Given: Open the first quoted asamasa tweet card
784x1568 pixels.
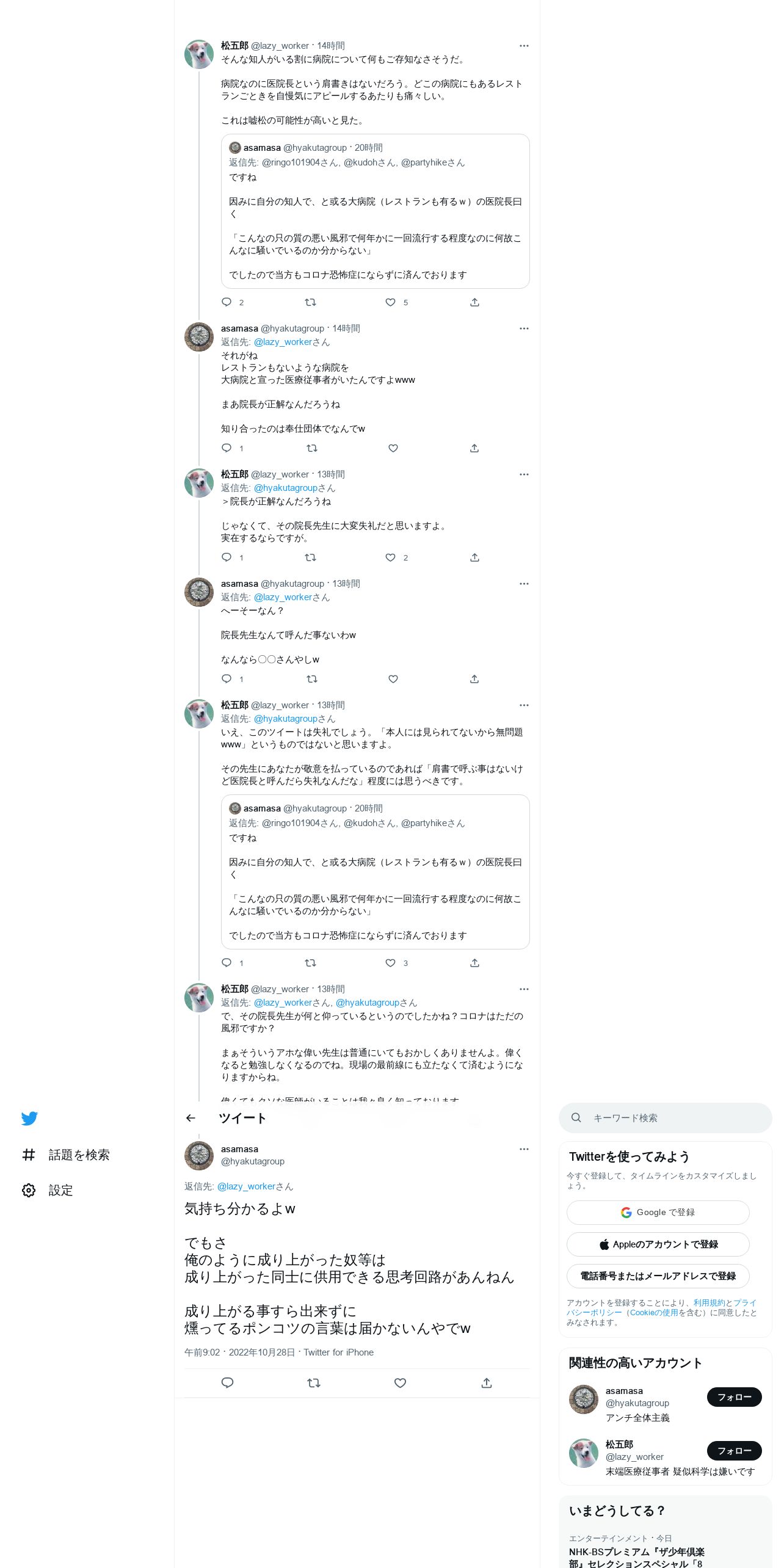Looking at the screenshot, I should [375, 211].
